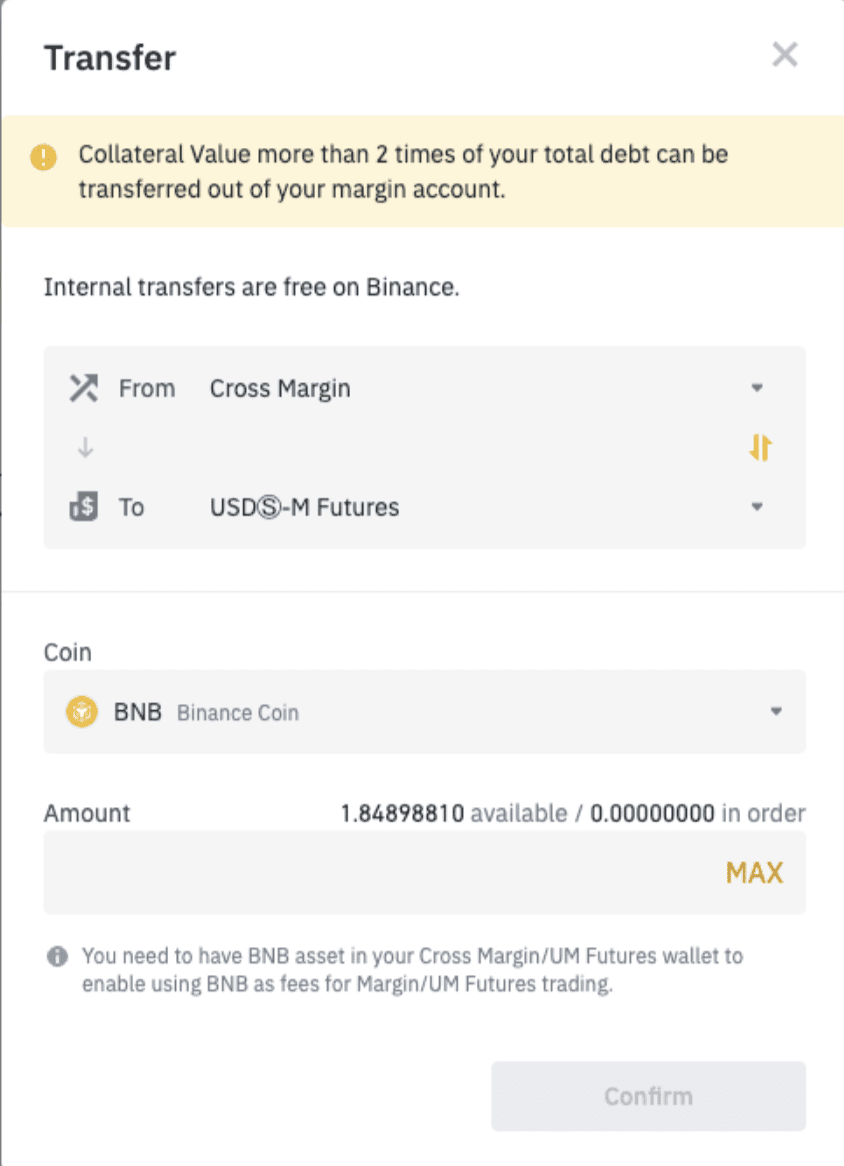Expand the From account dropdown arrow
Viewport: 844px width, 1166px height.
click(x=757, y=387)
